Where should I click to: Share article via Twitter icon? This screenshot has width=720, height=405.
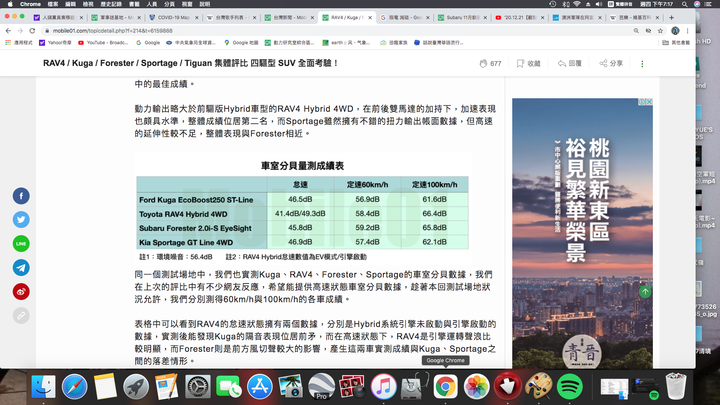point(21,219)
